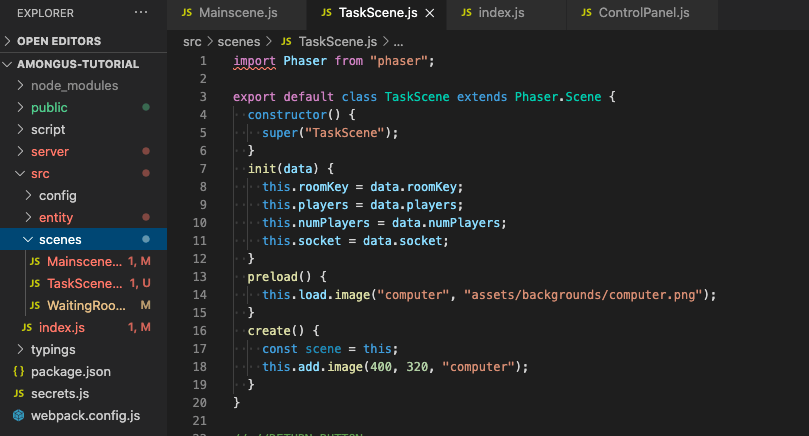Screen dimensions: 809x436
Task: Click the JS icon beside secrets.js
Action: 19,393
